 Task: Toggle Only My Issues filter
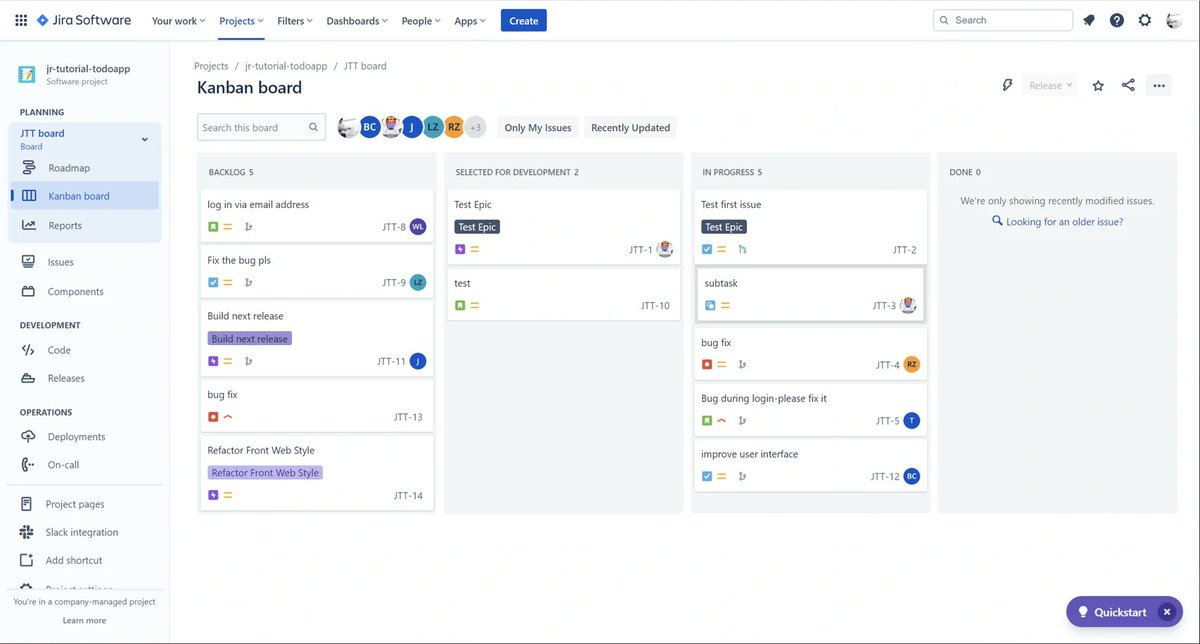click(538, 127)
